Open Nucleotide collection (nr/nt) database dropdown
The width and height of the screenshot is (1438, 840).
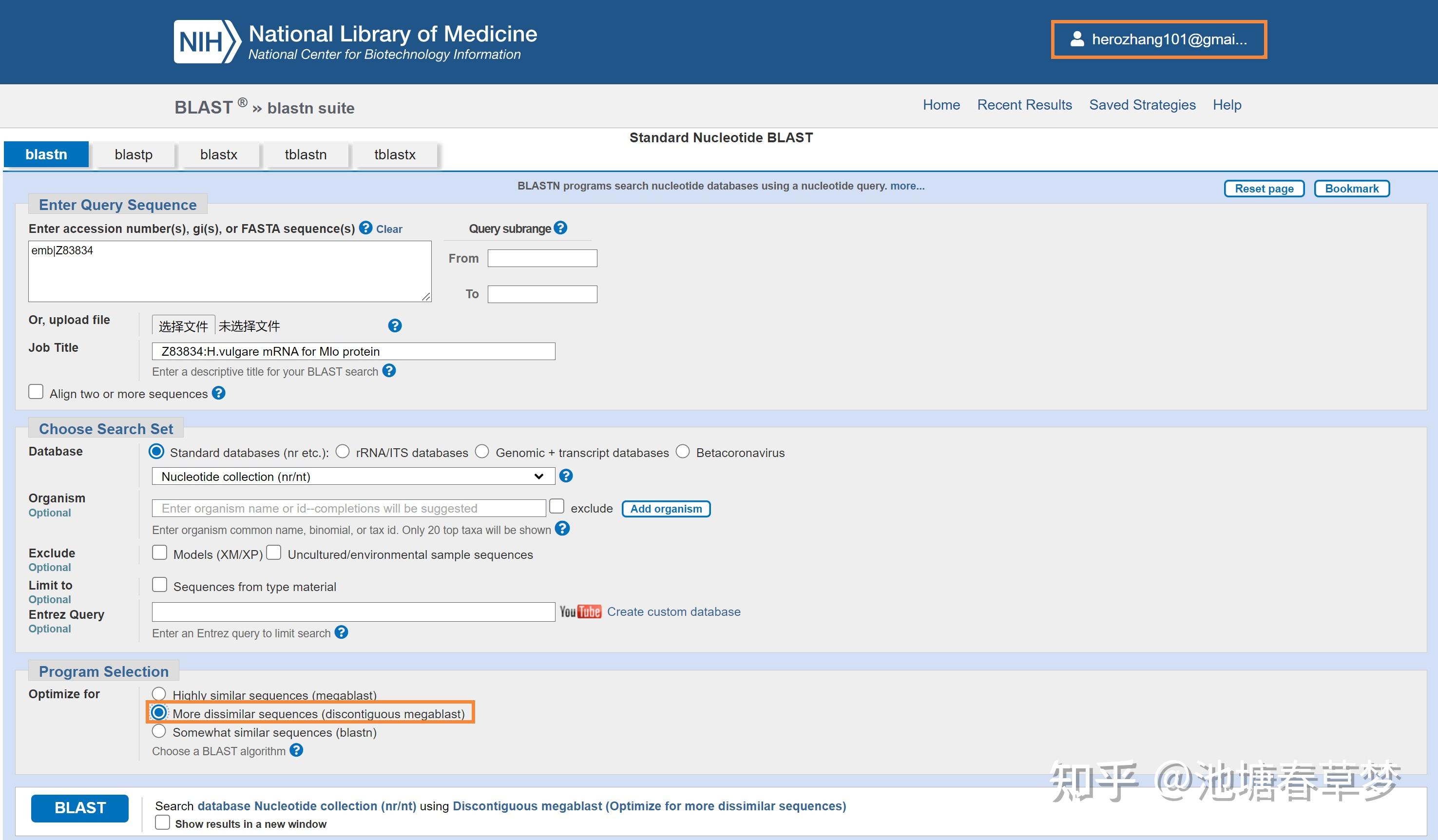[353, 476]
